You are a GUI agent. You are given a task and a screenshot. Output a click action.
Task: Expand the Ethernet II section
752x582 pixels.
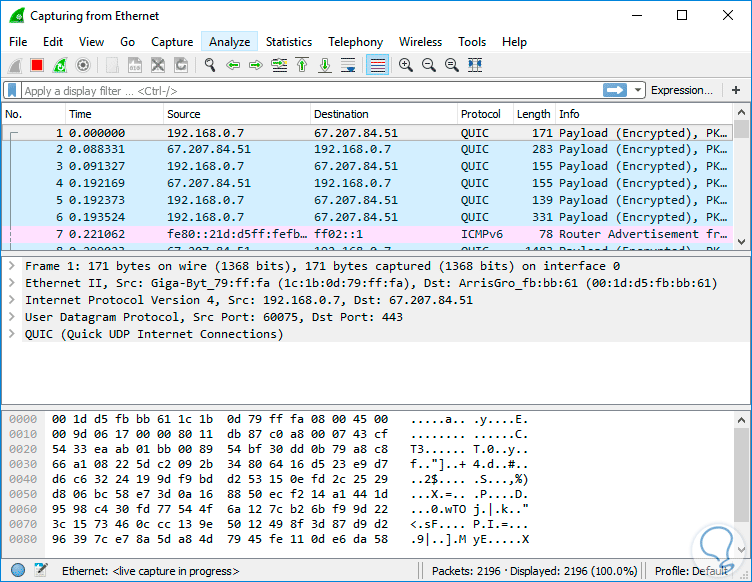[x=12, y=283]
